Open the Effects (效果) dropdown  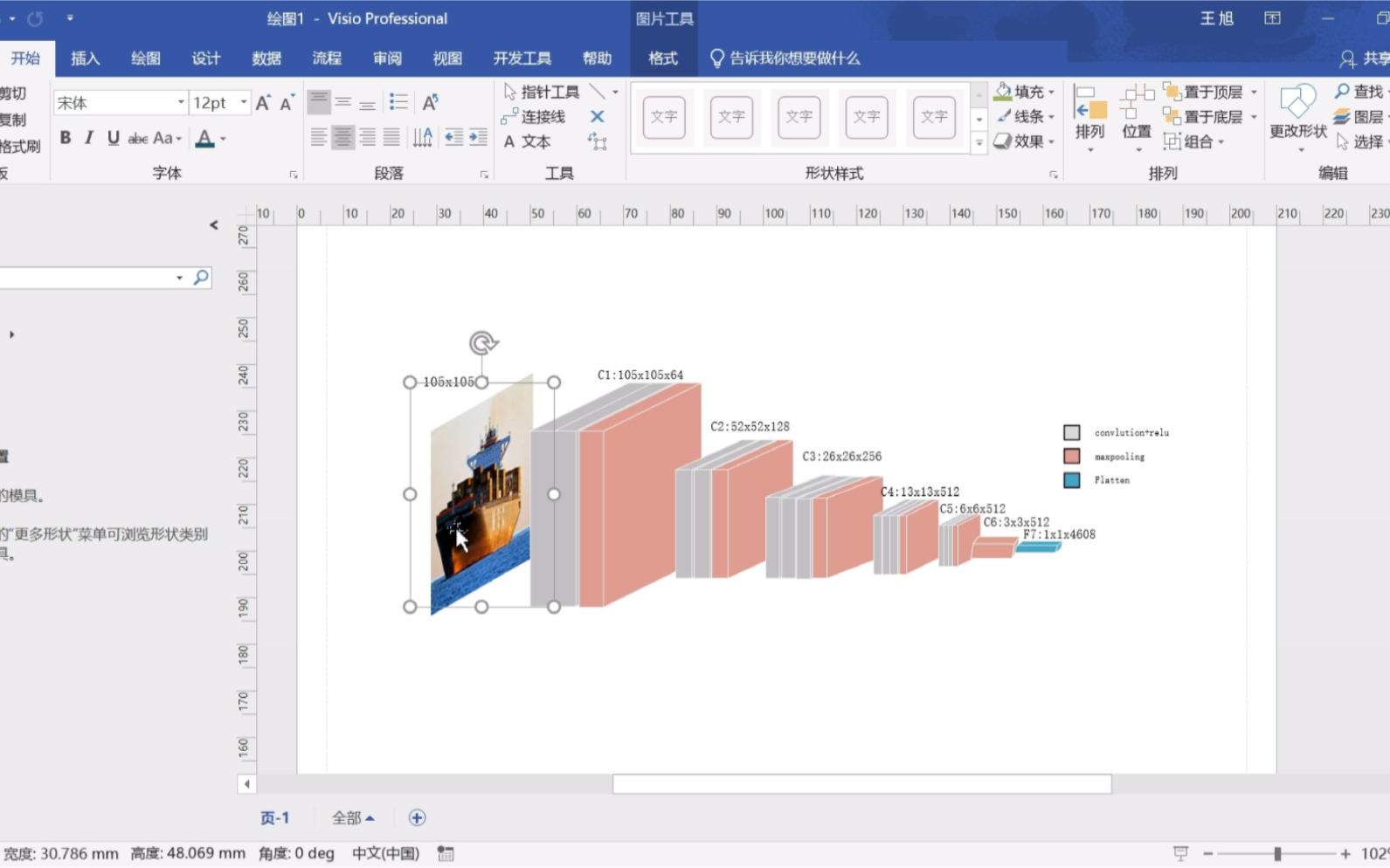click(1025, 141)
